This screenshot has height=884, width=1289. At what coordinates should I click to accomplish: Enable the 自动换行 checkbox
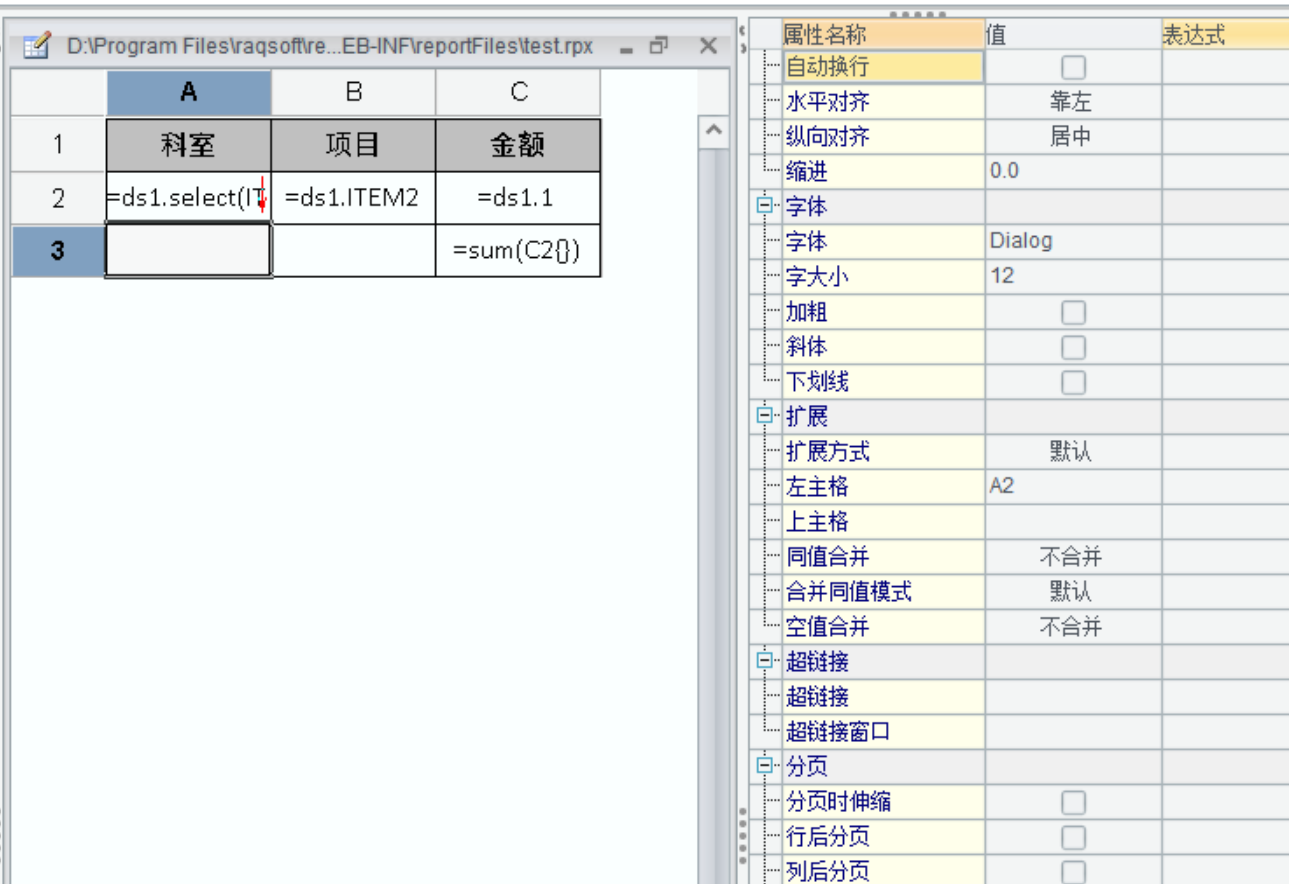[1073, 67]
